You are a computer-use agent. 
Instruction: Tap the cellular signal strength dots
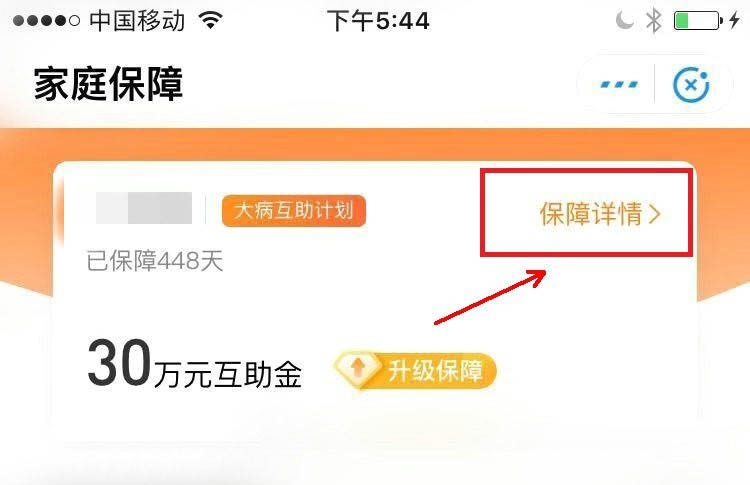tap(46, 21)
